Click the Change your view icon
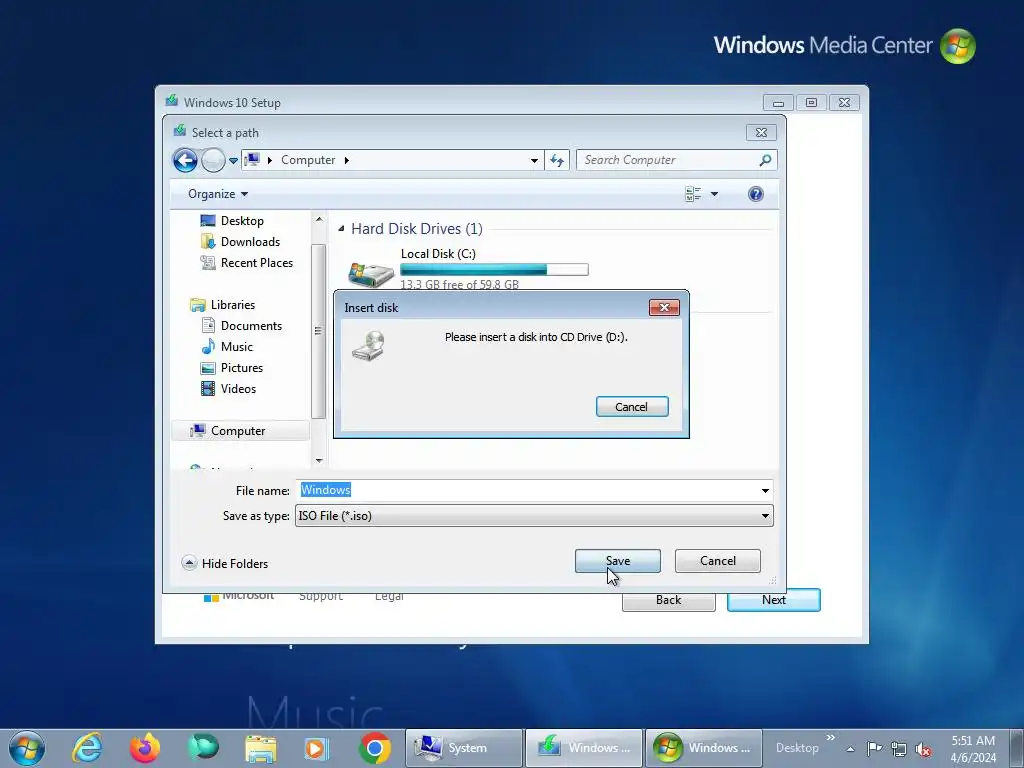 (x=693, y=194)
